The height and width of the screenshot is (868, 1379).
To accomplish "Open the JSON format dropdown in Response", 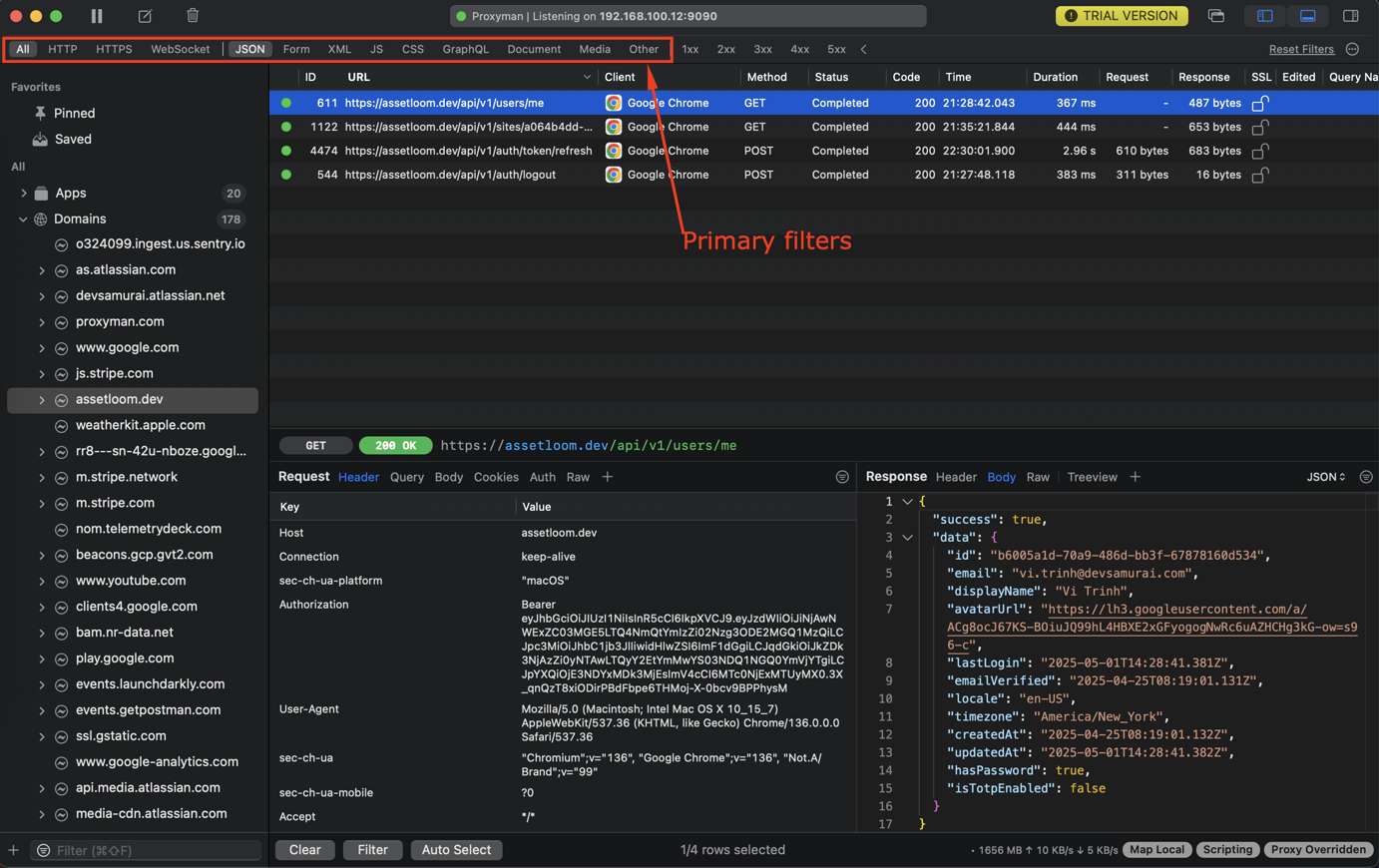I will (1325, 477).
